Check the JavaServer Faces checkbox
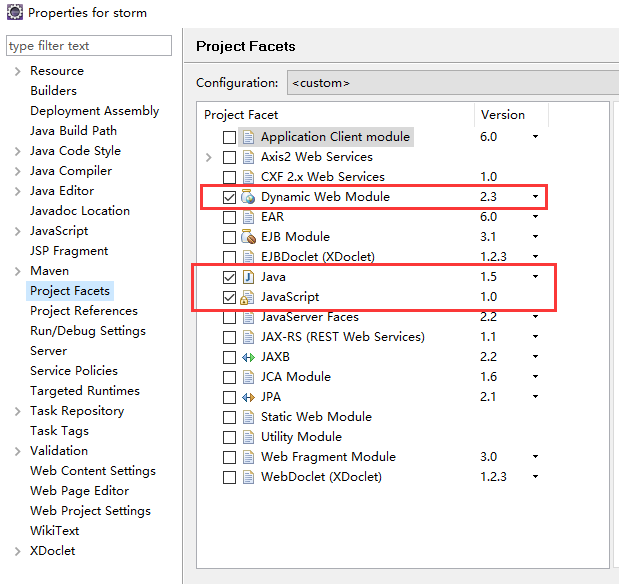Screen dimensions: 619x584 pyautogui.click(x=229, y=317)
